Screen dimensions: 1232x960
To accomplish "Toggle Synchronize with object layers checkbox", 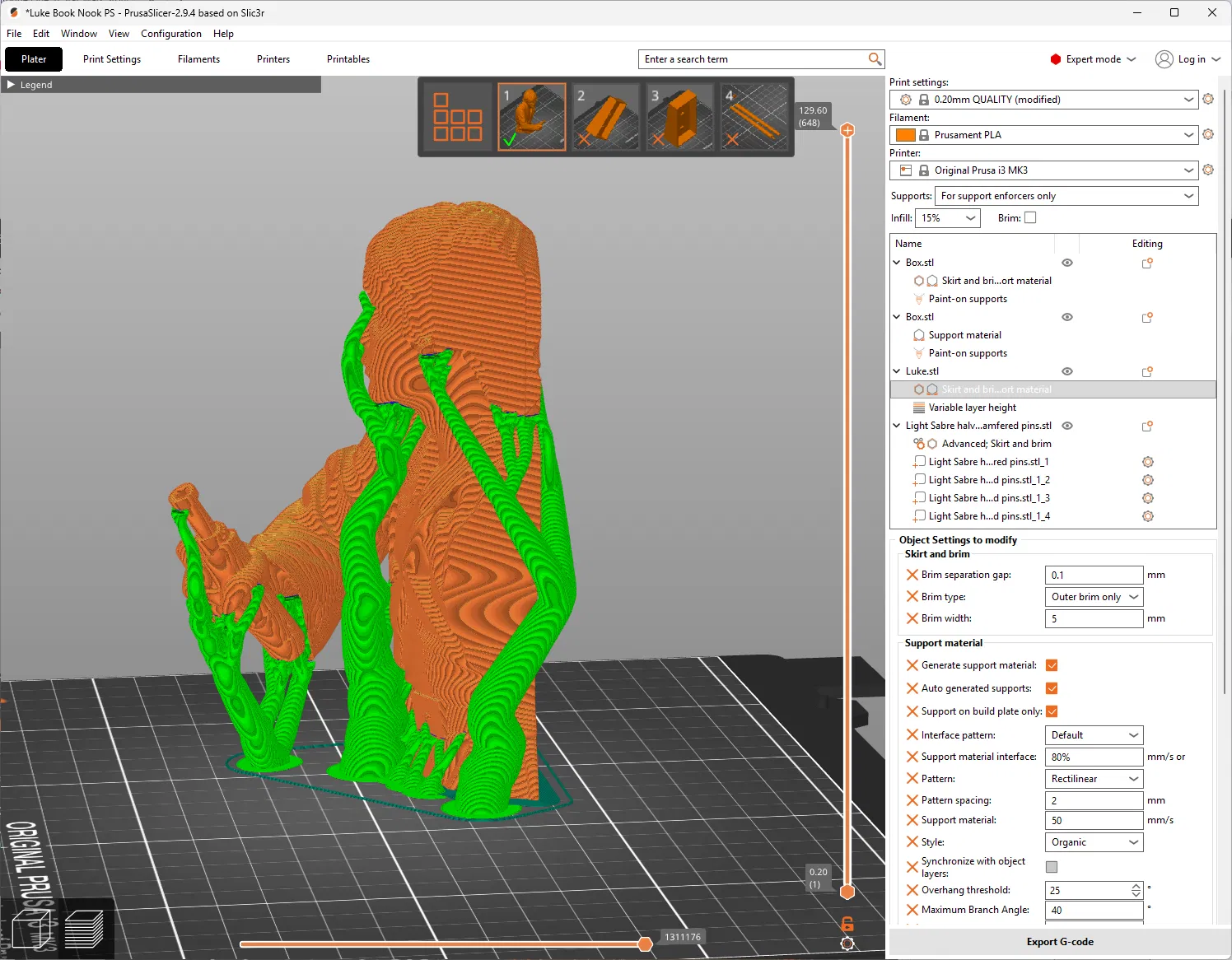I will click(1052, 867).
